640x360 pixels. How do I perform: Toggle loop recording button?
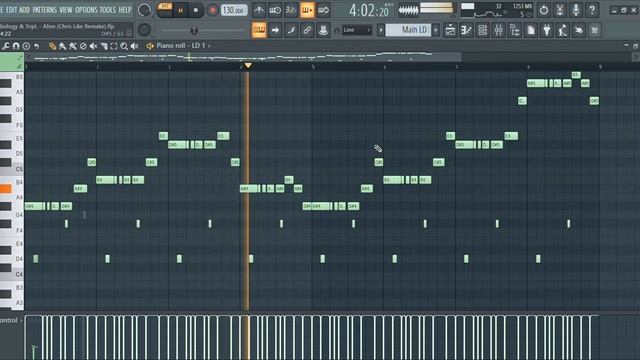pyautogui.click(x=323, y=10)
